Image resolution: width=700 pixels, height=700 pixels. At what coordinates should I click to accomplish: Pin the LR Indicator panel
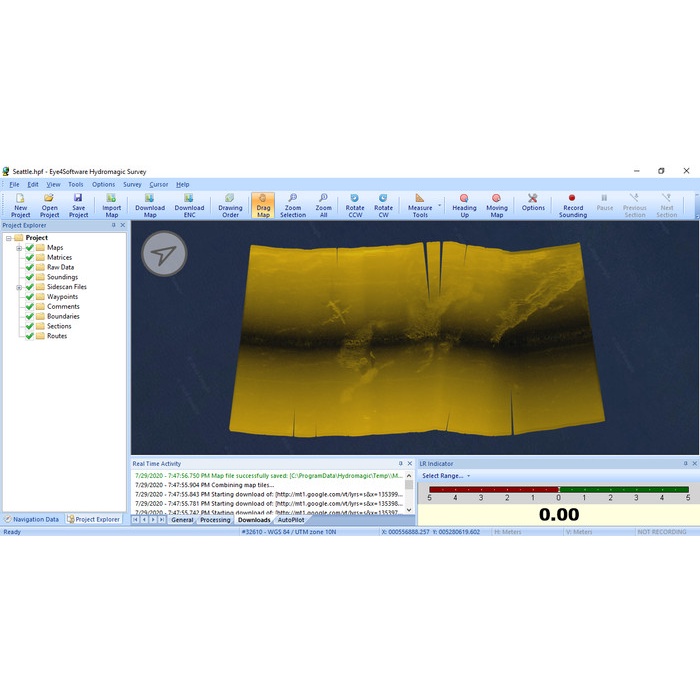click(685, 463)
